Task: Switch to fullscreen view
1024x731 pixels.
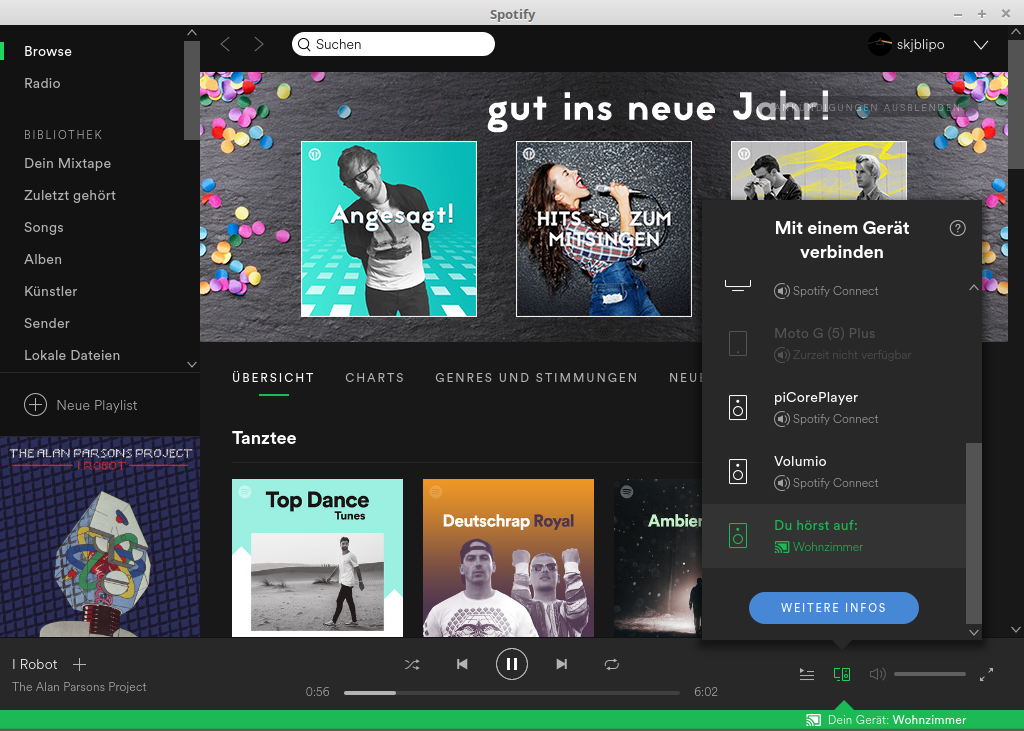Action: (987, 674)
